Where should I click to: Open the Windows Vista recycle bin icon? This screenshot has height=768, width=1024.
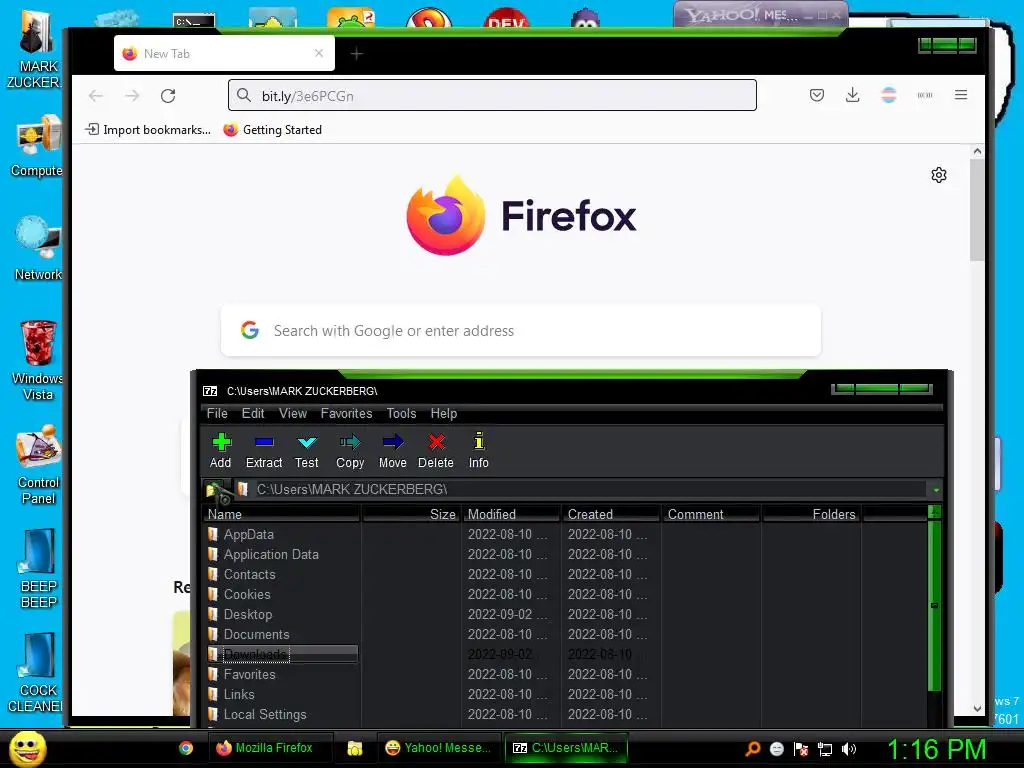(38, 360)
